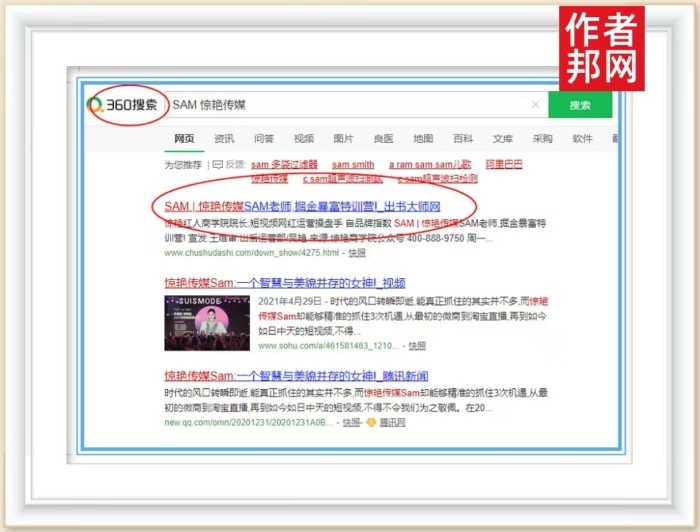Open the 地图 tab
This screenshot has width=700, height=532.
(x=423, y=139)
